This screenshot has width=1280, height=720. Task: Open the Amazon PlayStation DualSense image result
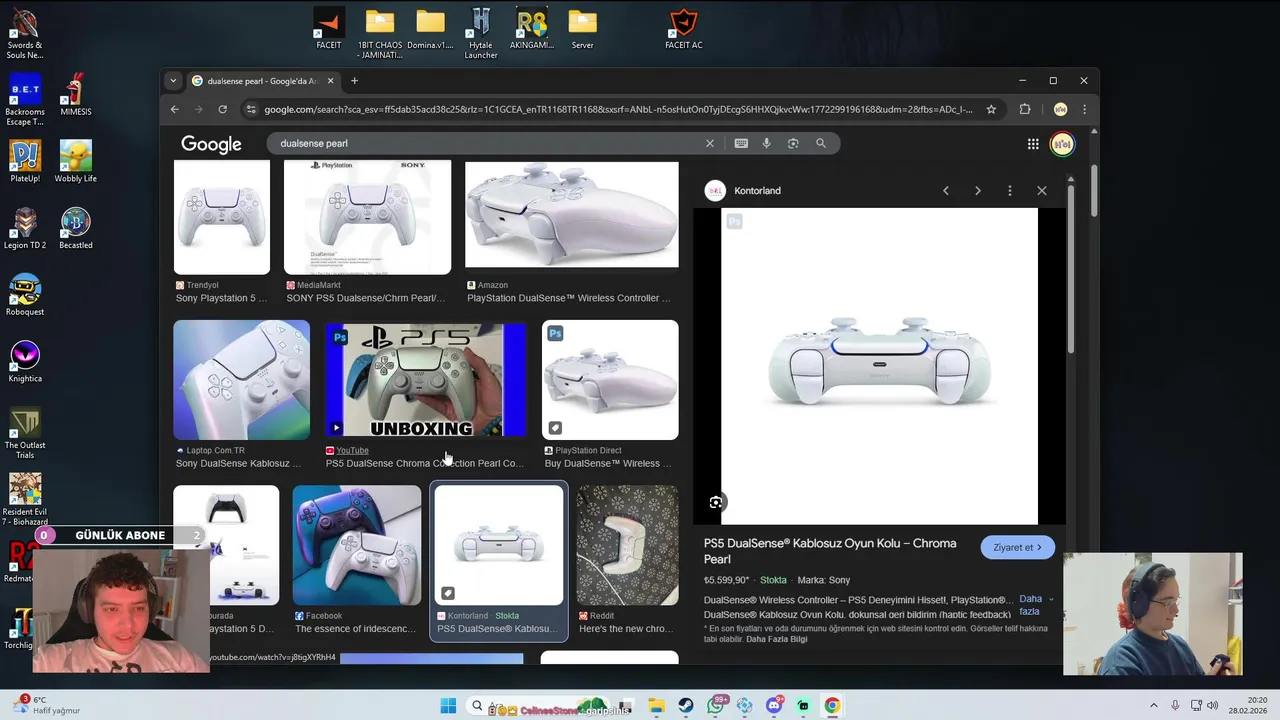572,215
